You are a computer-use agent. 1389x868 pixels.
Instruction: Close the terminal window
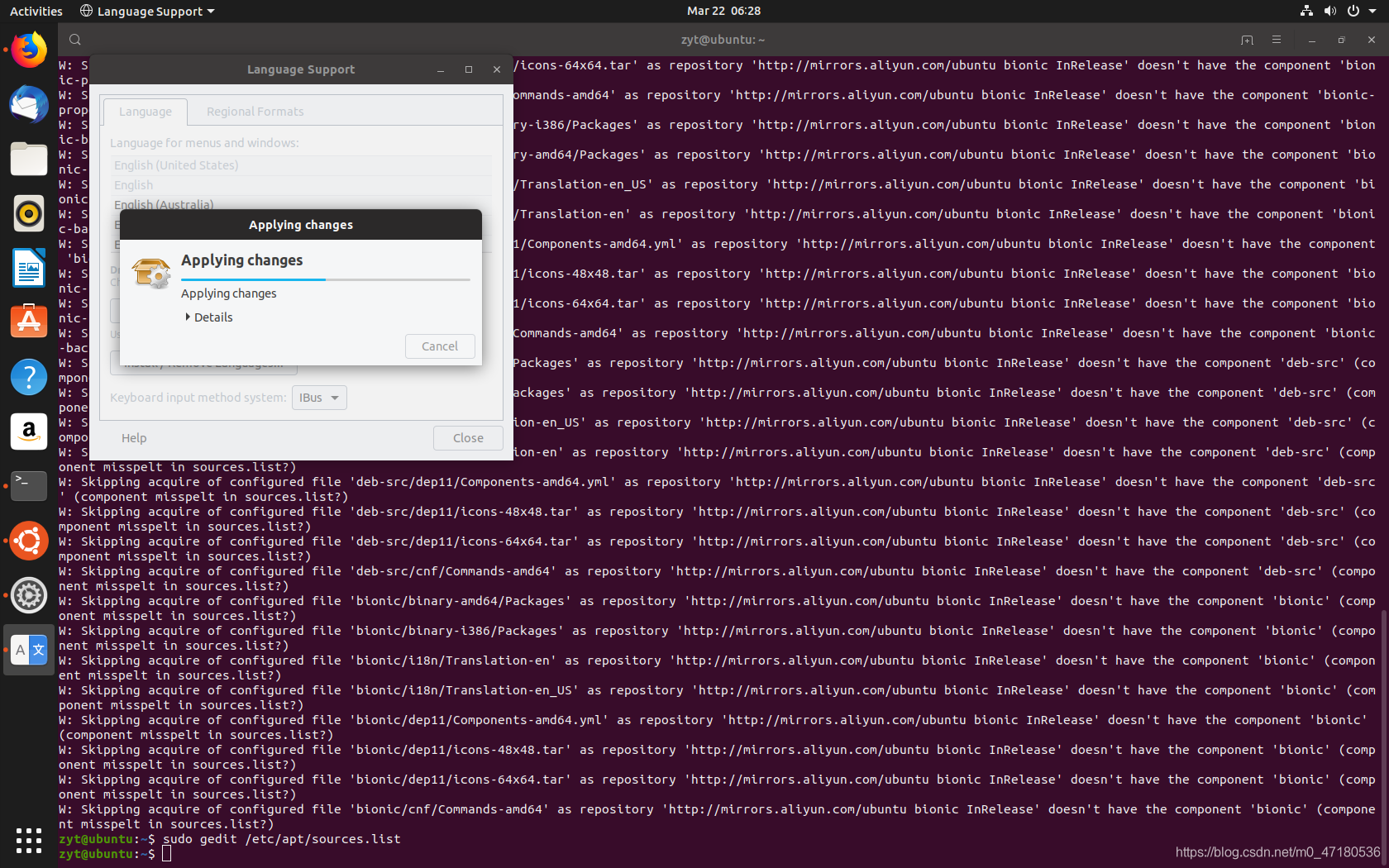coord(1372,40)
